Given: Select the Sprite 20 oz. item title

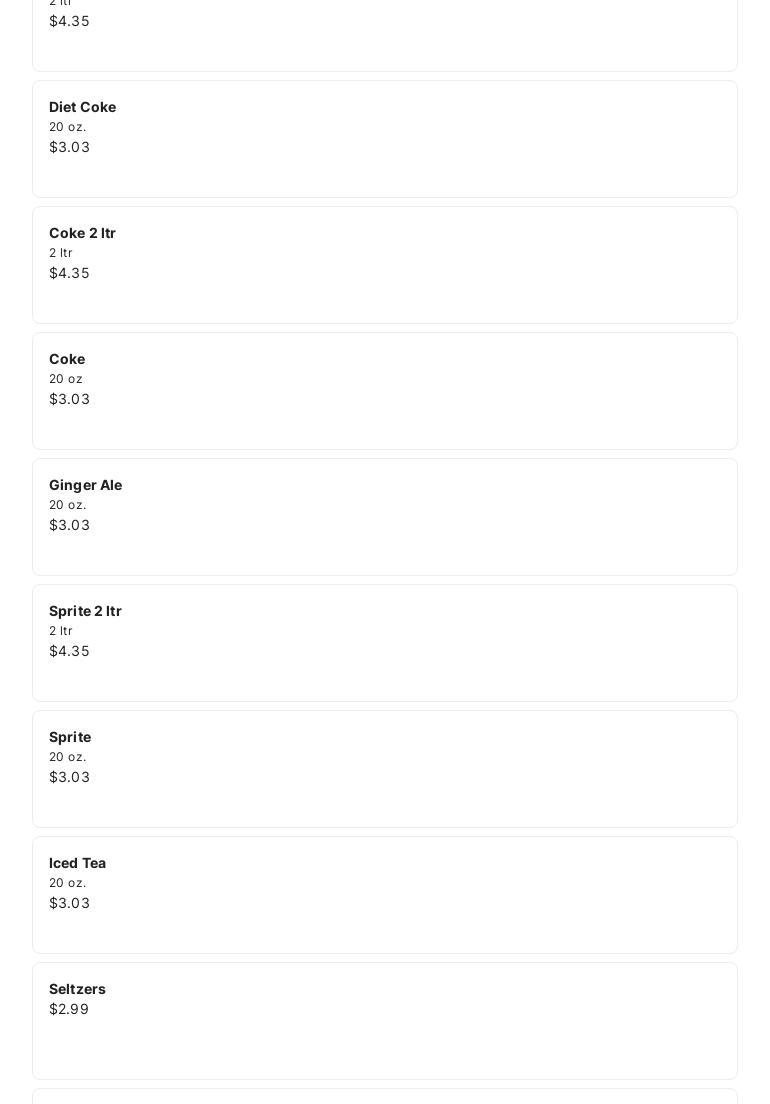Looking at the screenshot, I should click(x=70, y=737).
